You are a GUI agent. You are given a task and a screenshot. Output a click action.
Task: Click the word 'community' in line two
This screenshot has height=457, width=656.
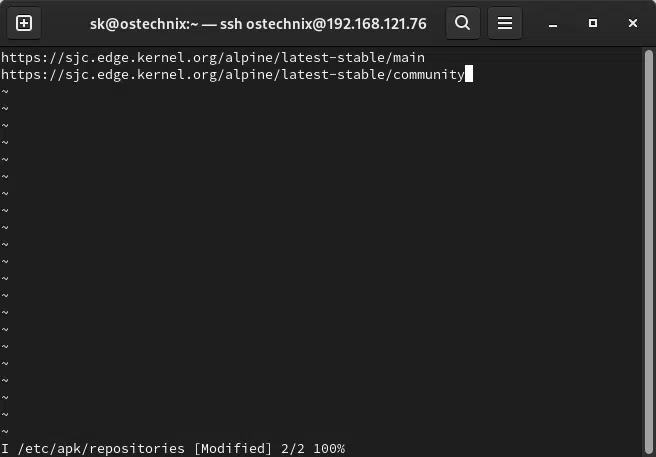[430, 74]
